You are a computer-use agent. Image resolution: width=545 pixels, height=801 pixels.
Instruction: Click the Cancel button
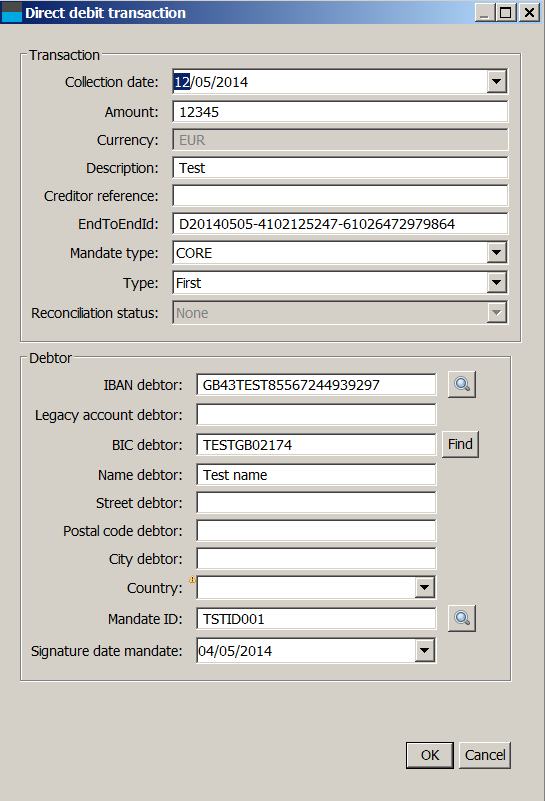click(x=485, y=755)
